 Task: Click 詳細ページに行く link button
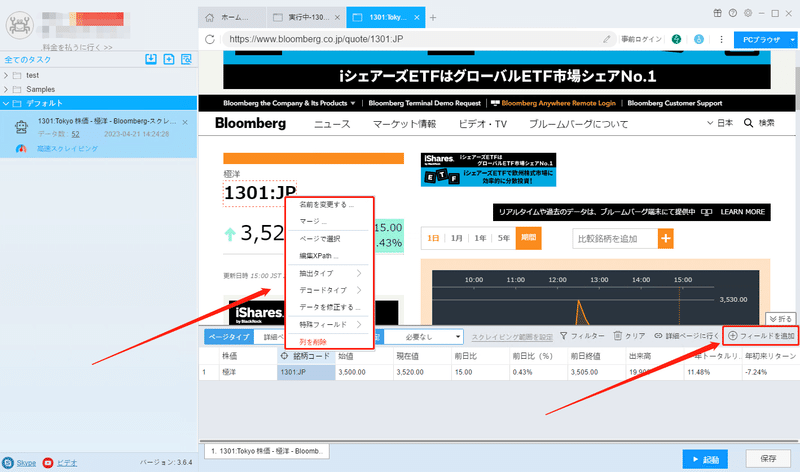[x=687, y=336]
